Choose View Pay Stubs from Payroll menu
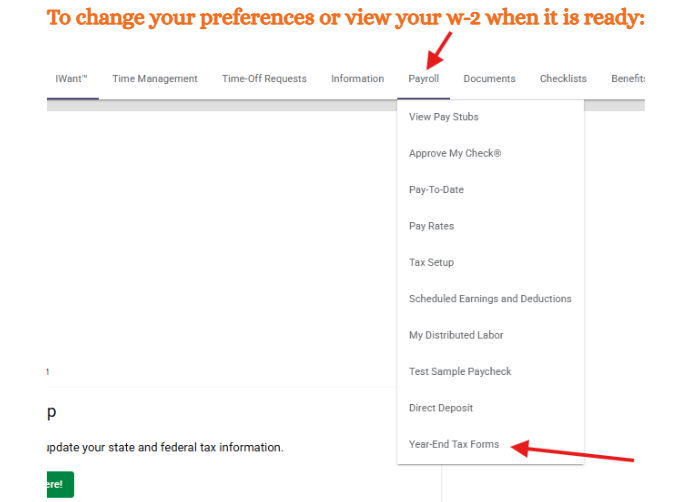The width and height of the screenshot is (692, 502). pos(444,117)
